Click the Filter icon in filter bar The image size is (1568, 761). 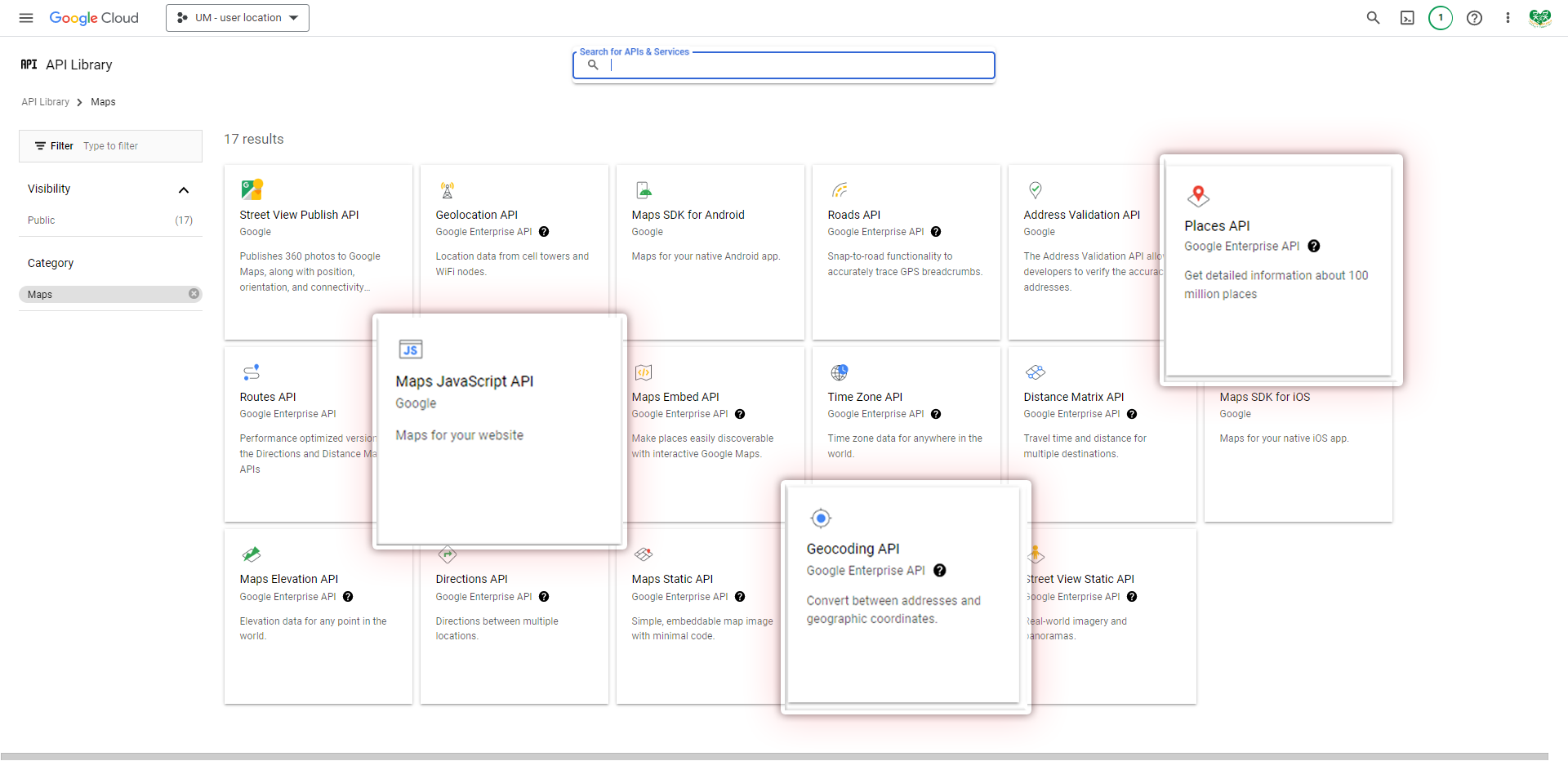pyautogui.click(x=40, y=146)
